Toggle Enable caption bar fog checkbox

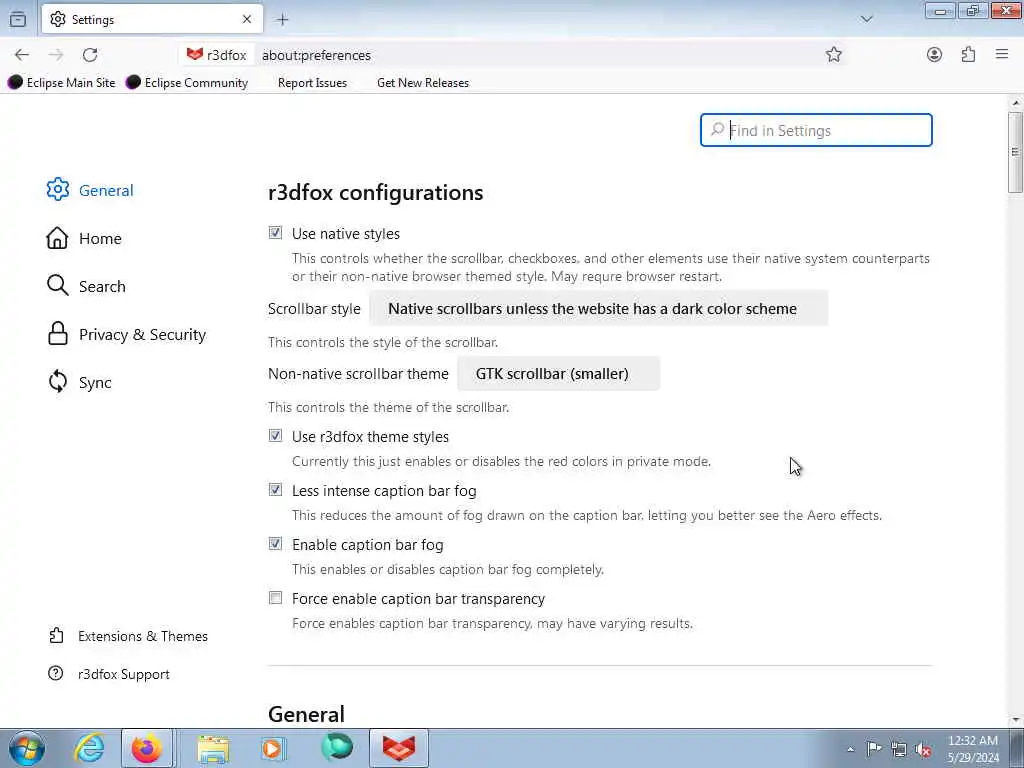[276, 543]
